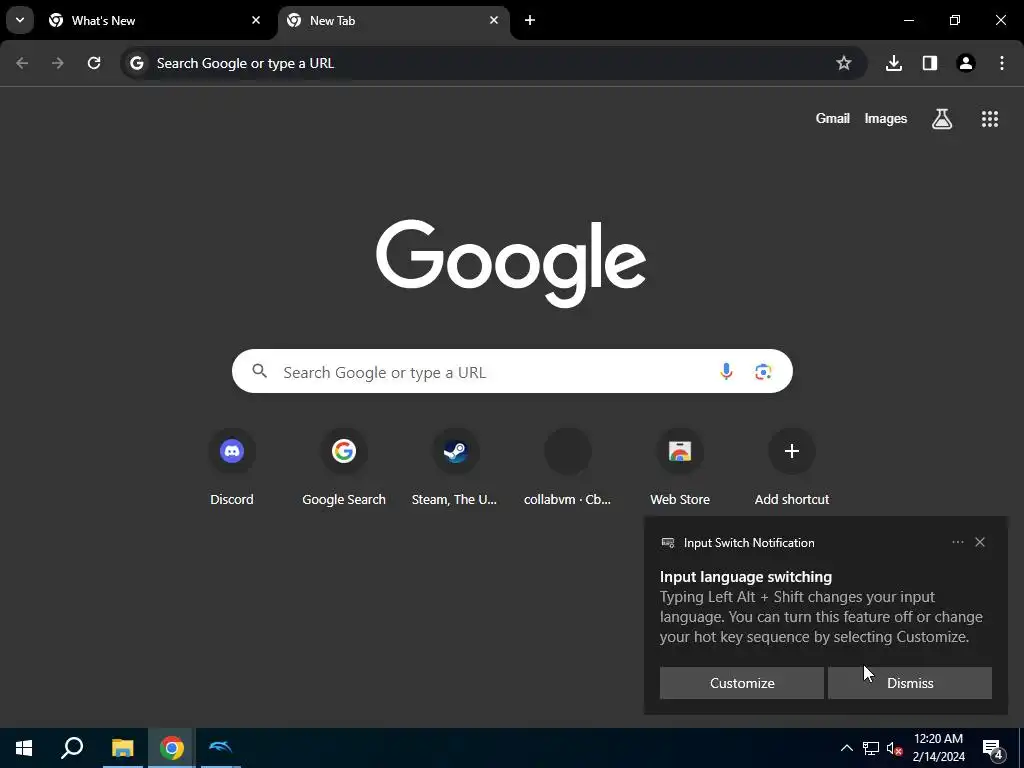Open Chrome three-dot menu

[1002, 63]
